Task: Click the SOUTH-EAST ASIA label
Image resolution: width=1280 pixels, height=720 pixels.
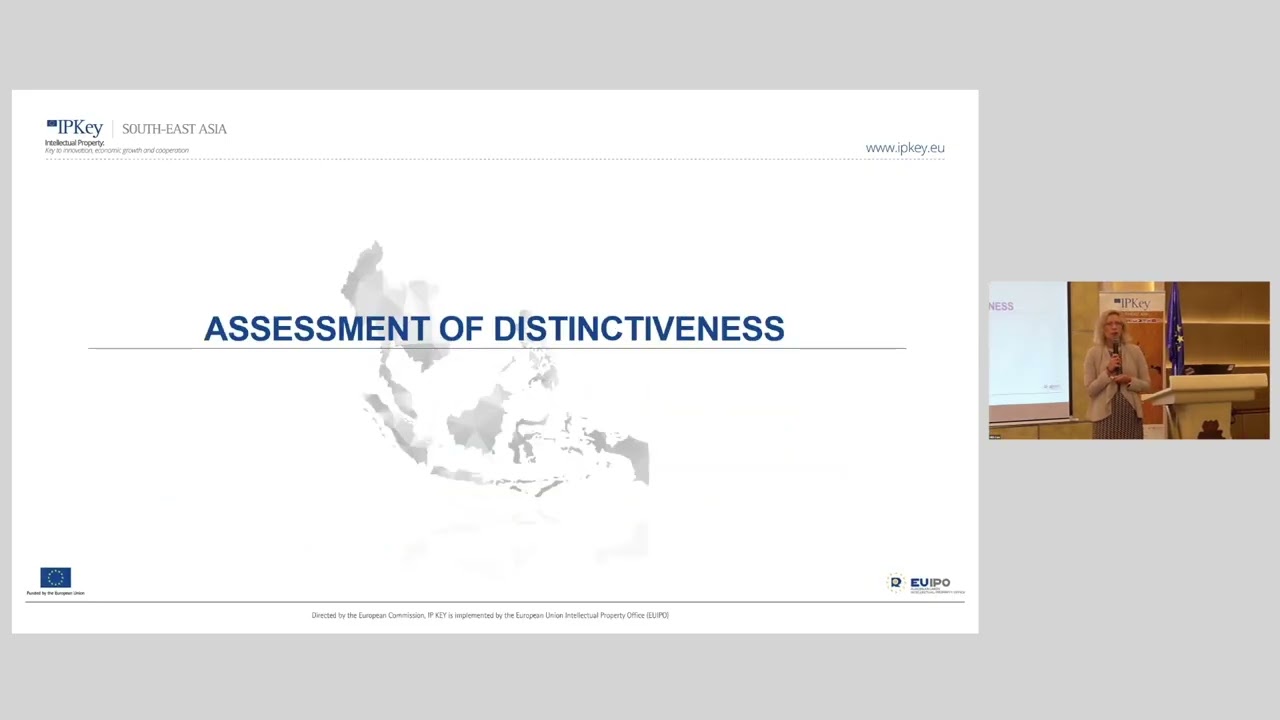Action: point(174,129)
